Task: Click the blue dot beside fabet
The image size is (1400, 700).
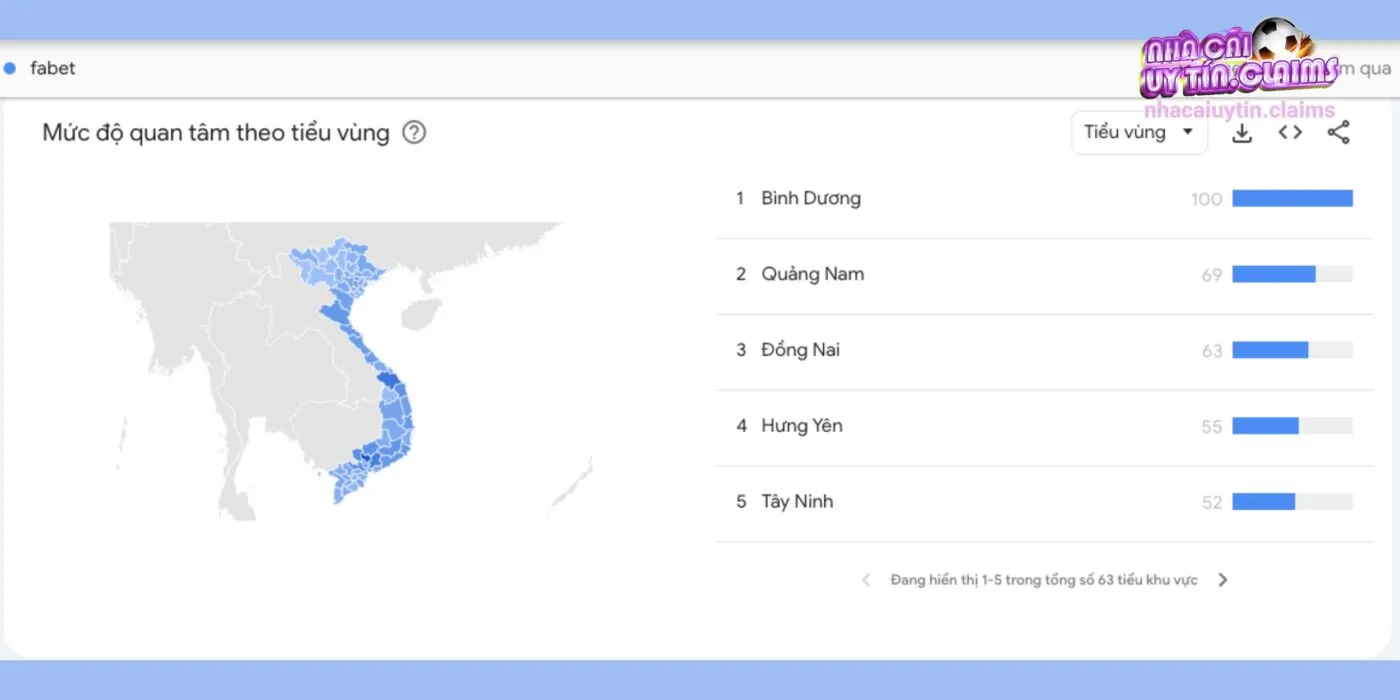Action: click(10, 68)
